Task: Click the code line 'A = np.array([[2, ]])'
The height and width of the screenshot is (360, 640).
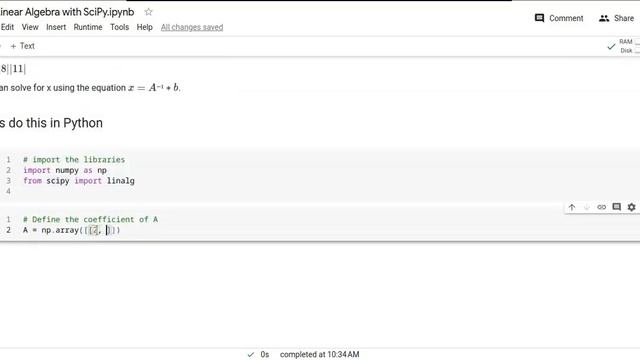Action: [x=71, y=230]
